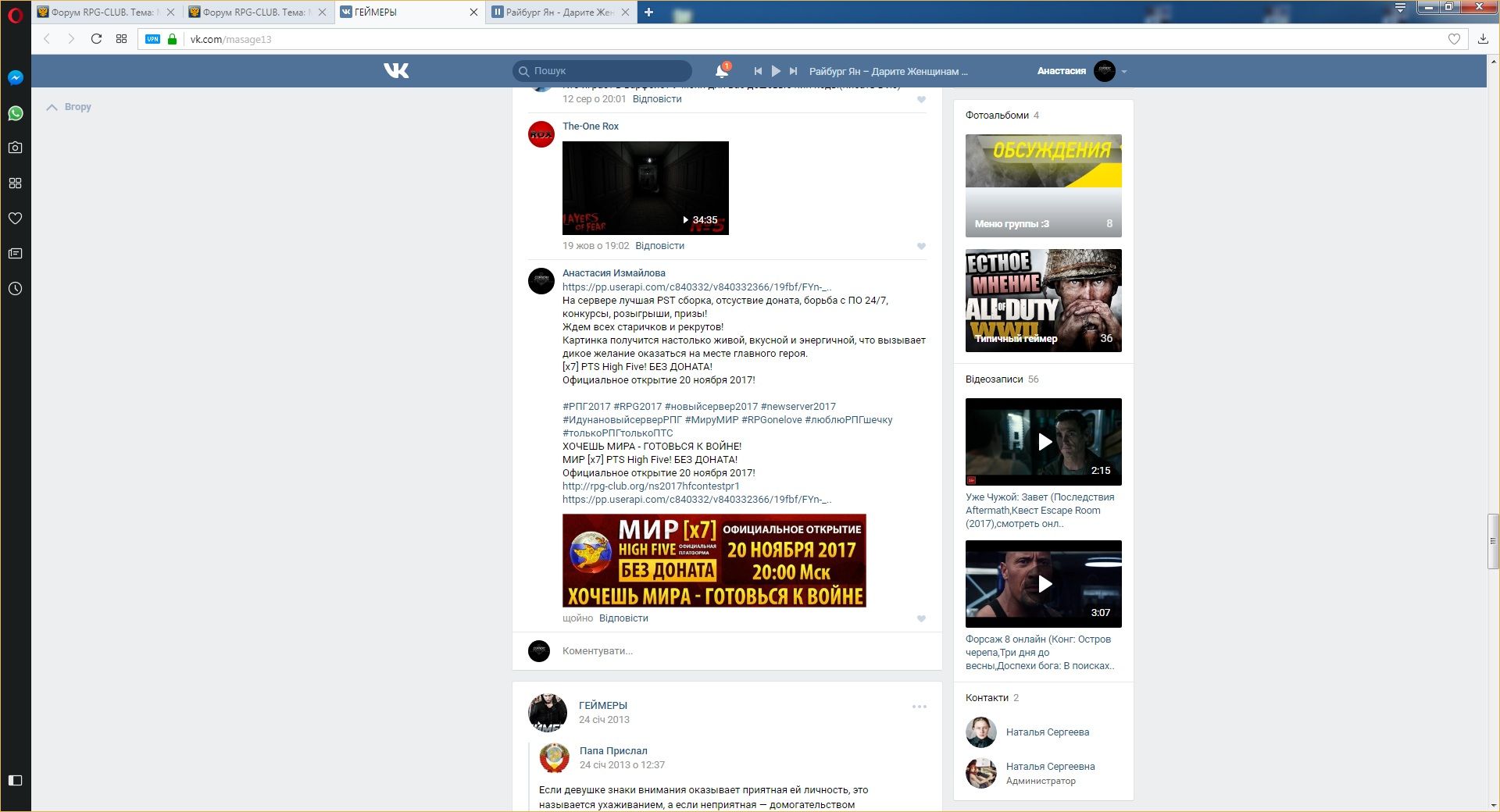Screen dimensions: 1500x812
Task: Close the ГЕЙМЕРЫ tab
Action: click(x=473, y=12)
